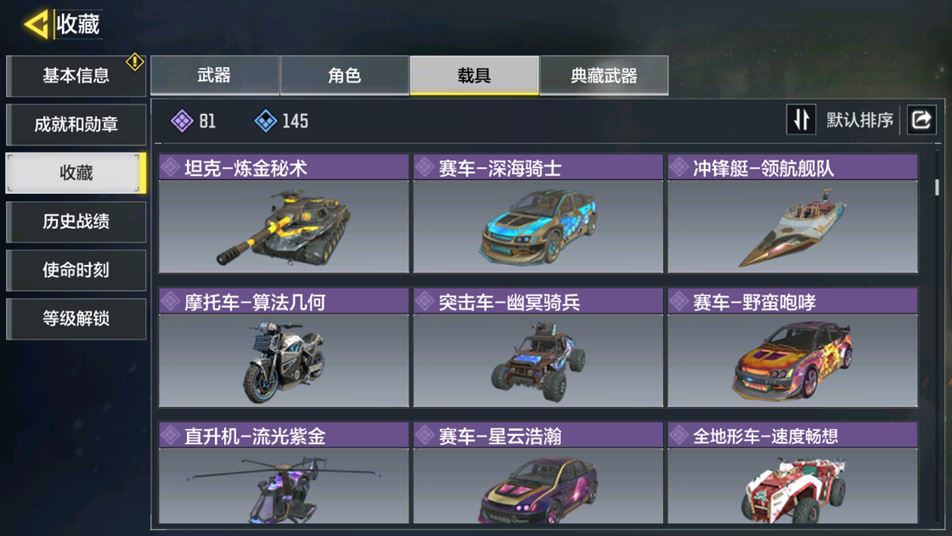Open 历史战绩 in the sidebar
Screen dimensions: 952x536
[x=76, y=222]
